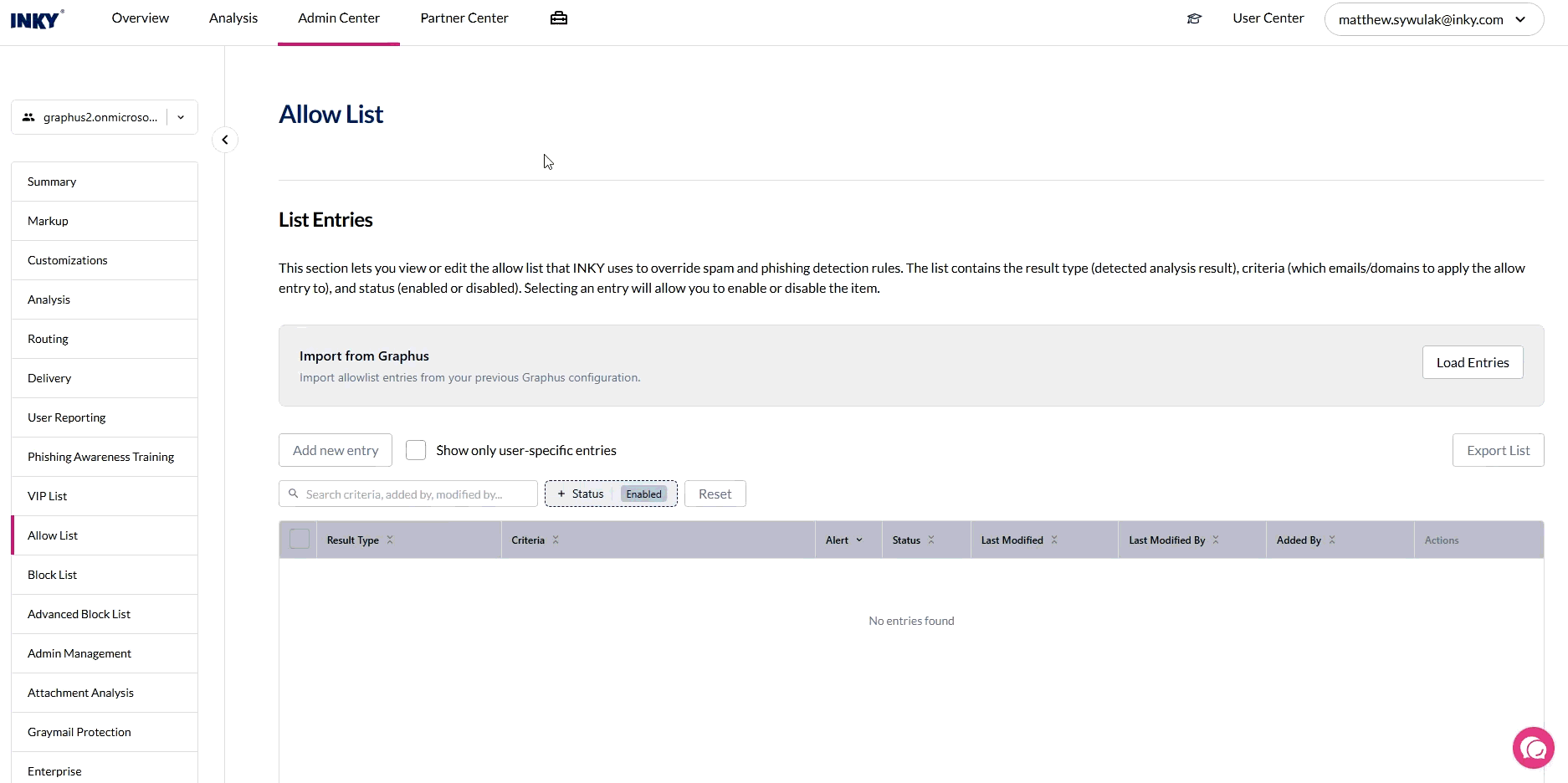The height and width of the screenshot is (783, 1568).
Task: Enable Show only user-specific entries checkbox
Action: 416,450
